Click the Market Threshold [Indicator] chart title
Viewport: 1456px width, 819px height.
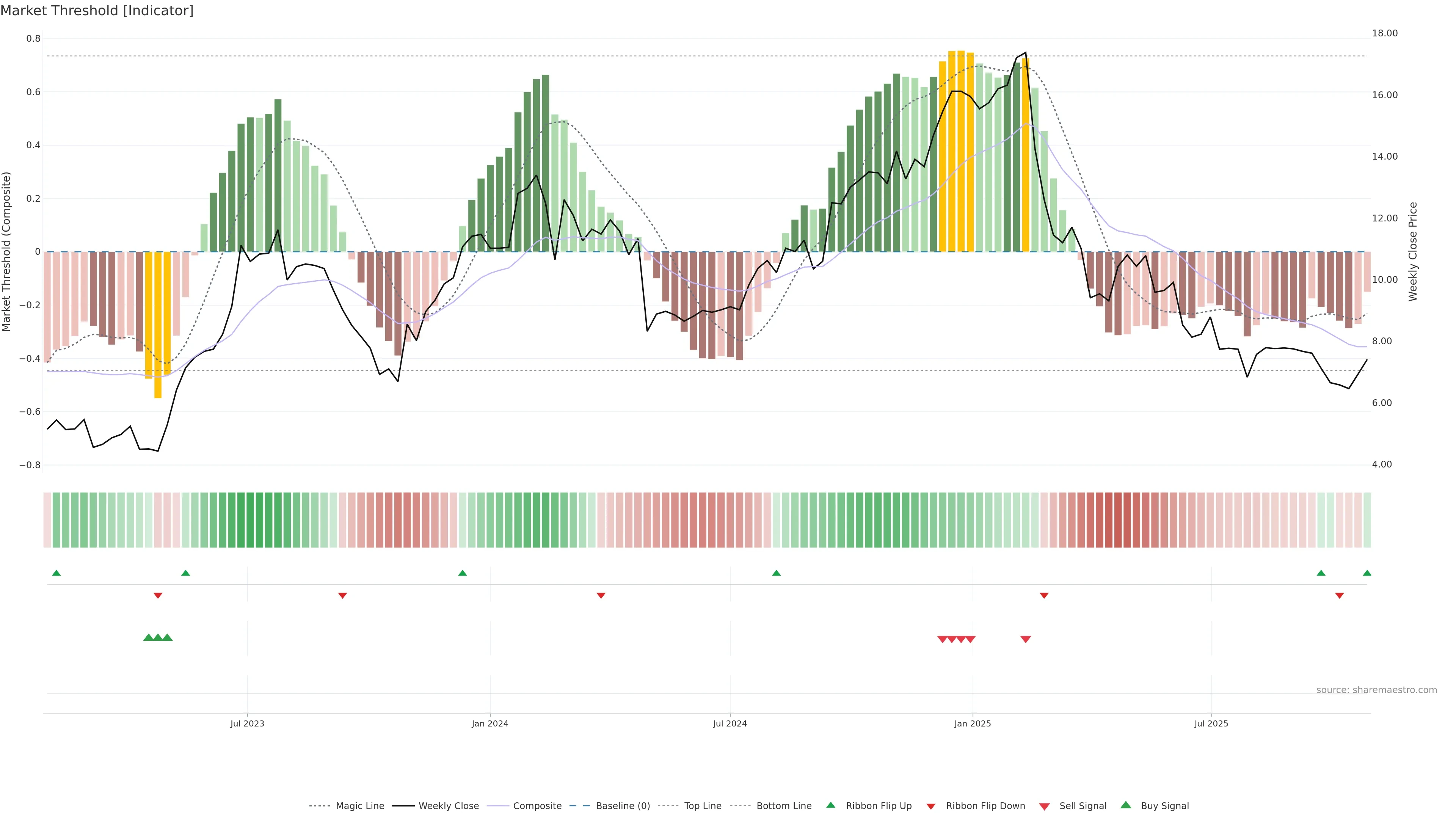[x=97, y=11]
